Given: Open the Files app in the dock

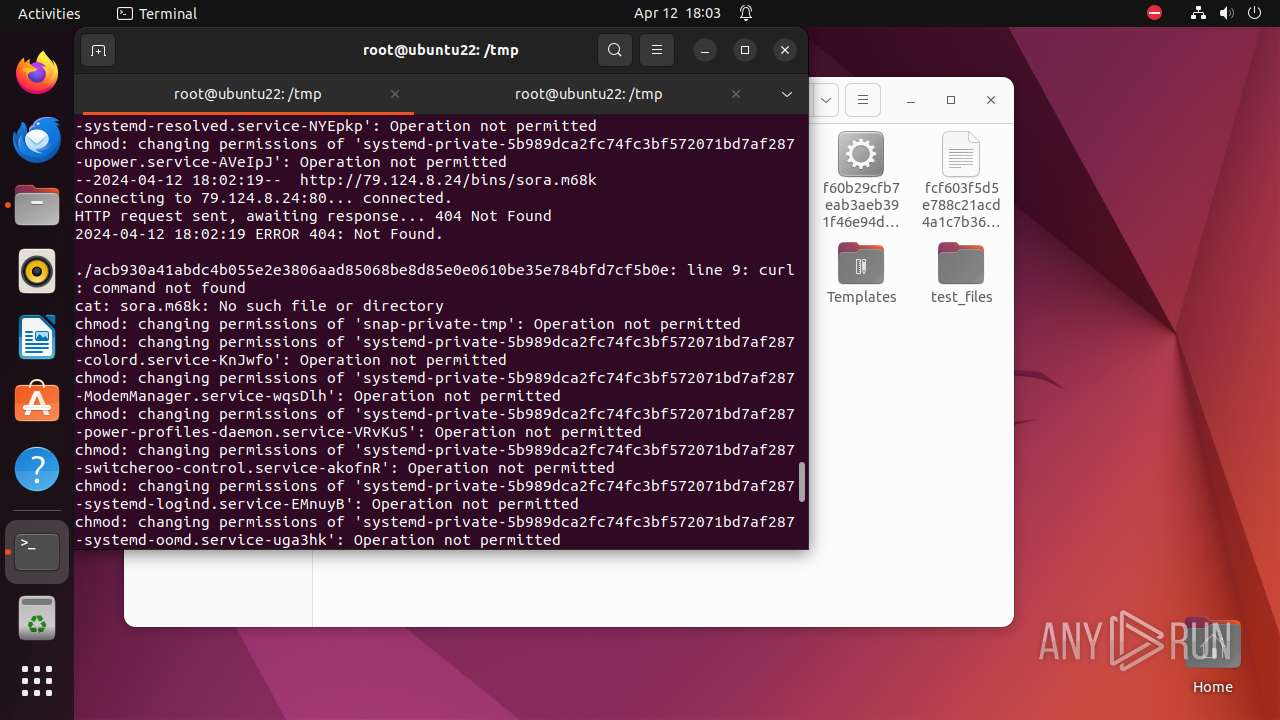Looking at the screenshot, I should coord(37,205).
